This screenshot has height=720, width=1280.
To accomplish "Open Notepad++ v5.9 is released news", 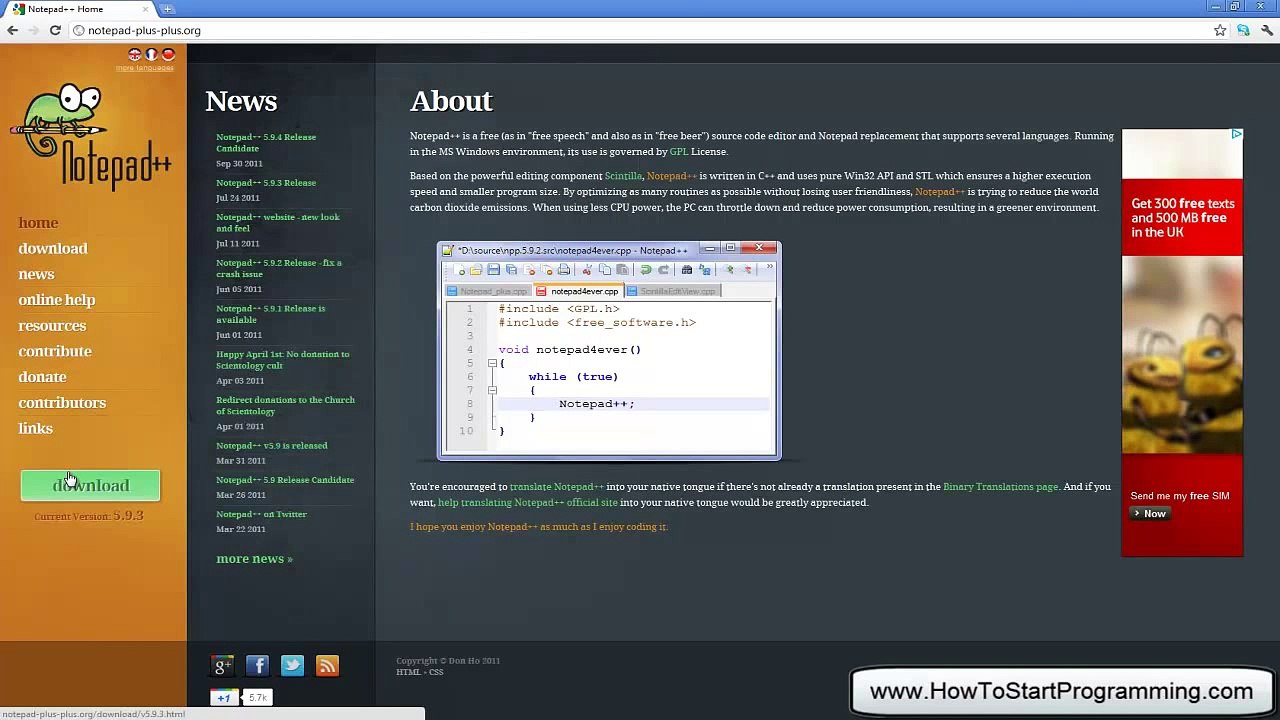I will click(272, 445).
